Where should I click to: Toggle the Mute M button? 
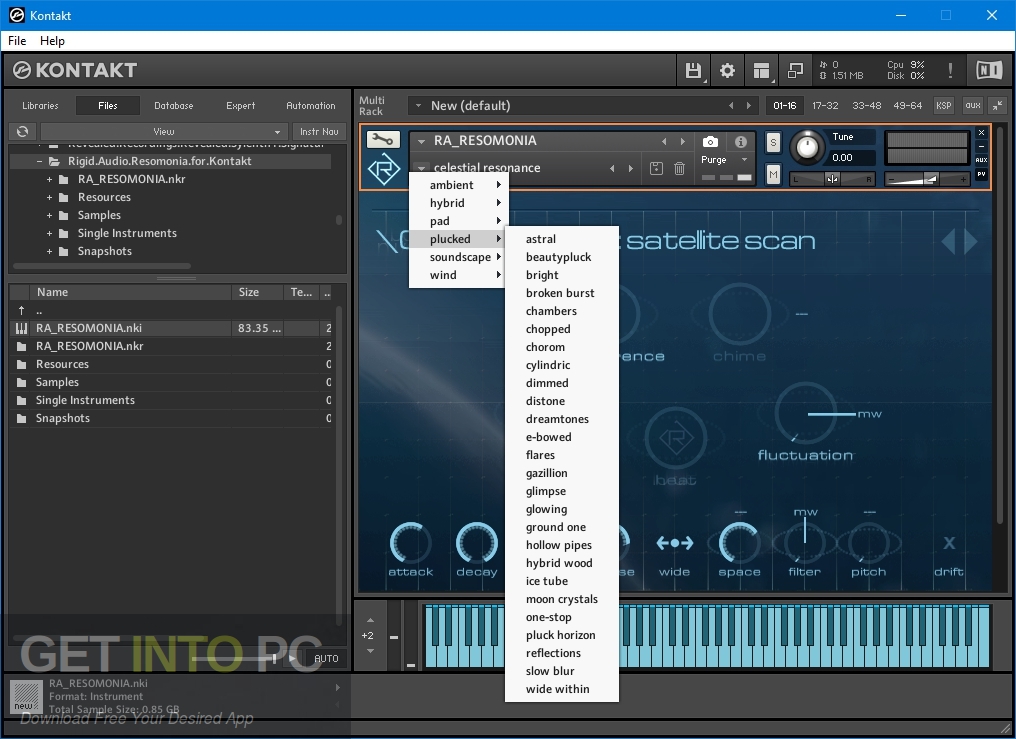[x=772, y=174]
